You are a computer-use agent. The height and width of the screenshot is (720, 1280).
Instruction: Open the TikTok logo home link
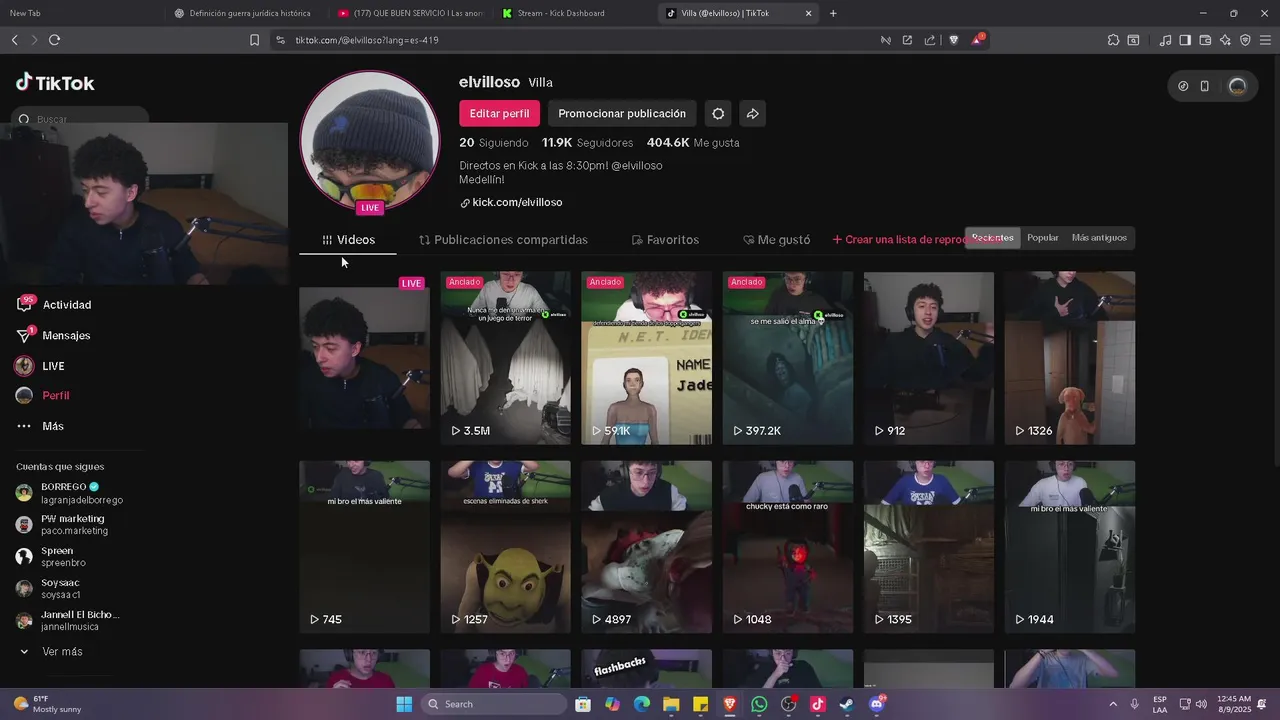55,83
